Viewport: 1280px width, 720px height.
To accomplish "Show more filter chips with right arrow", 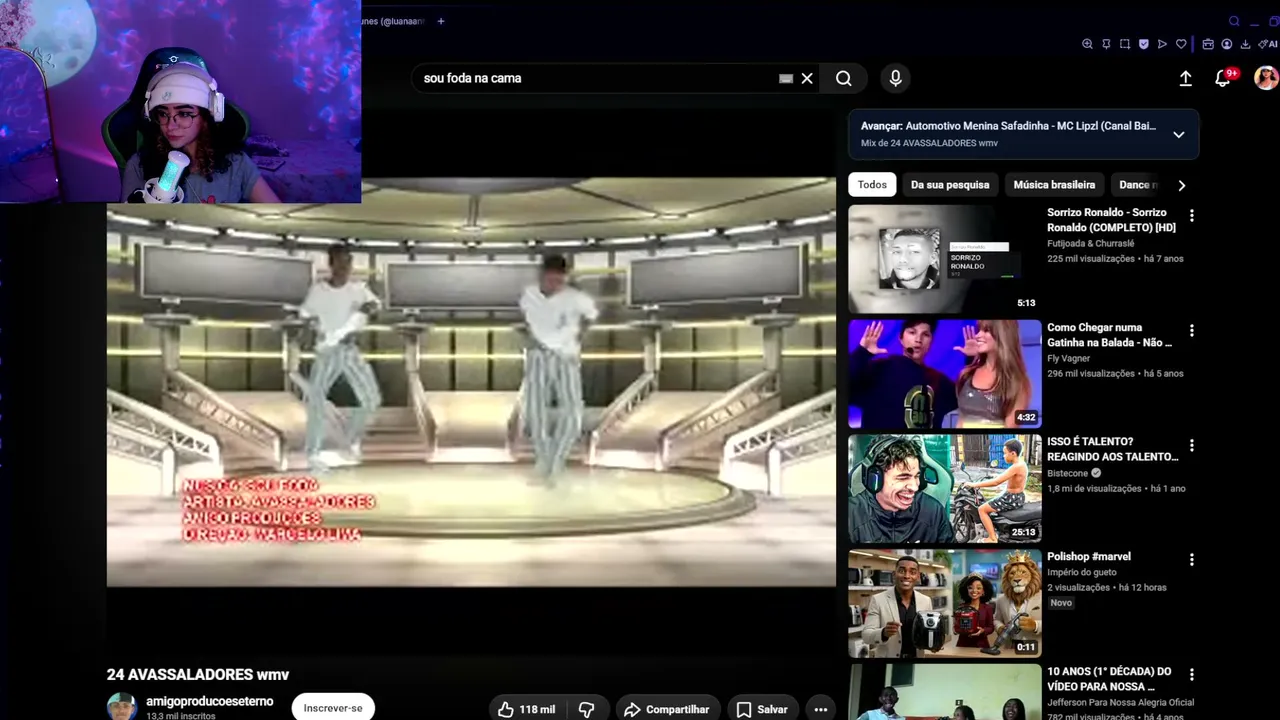I will pos(1181,185).
